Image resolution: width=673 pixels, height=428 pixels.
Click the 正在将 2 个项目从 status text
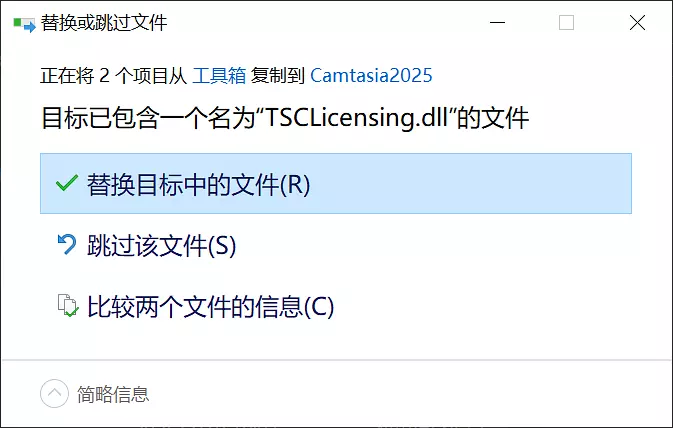click(114, 76)
